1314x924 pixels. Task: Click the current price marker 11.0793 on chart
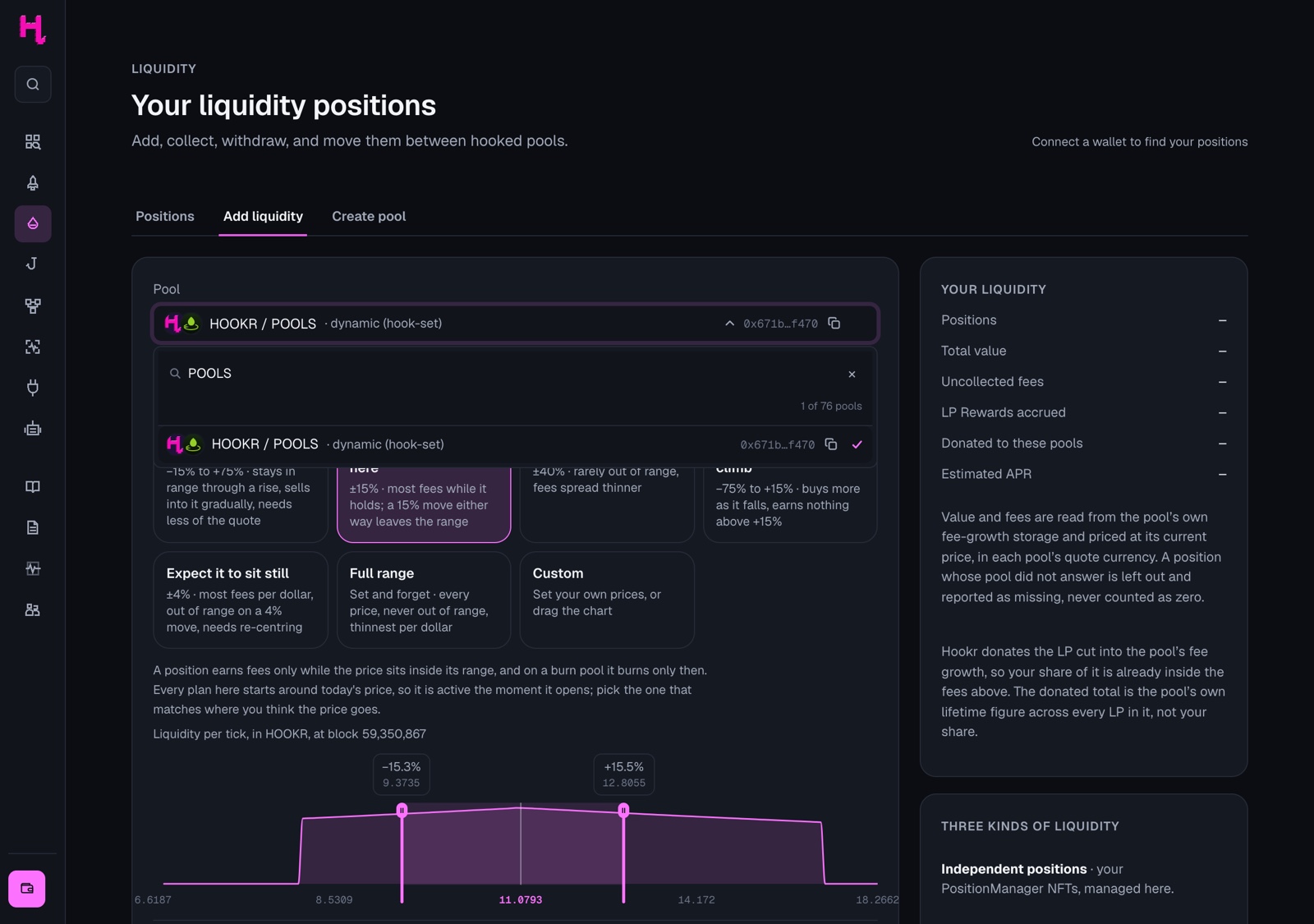521,900
